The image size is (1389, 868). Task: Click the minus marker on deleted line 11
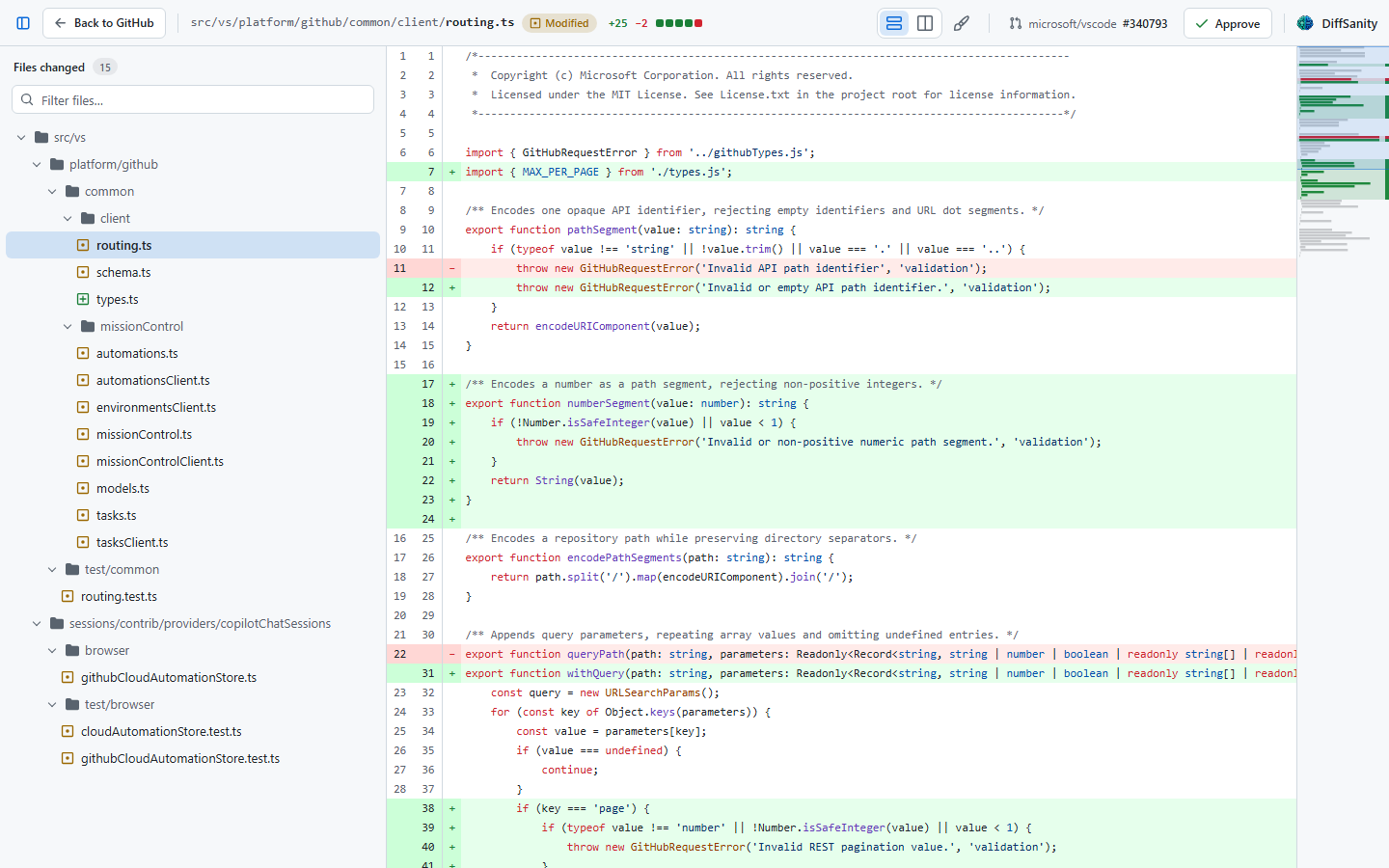[x=452, y=268]
